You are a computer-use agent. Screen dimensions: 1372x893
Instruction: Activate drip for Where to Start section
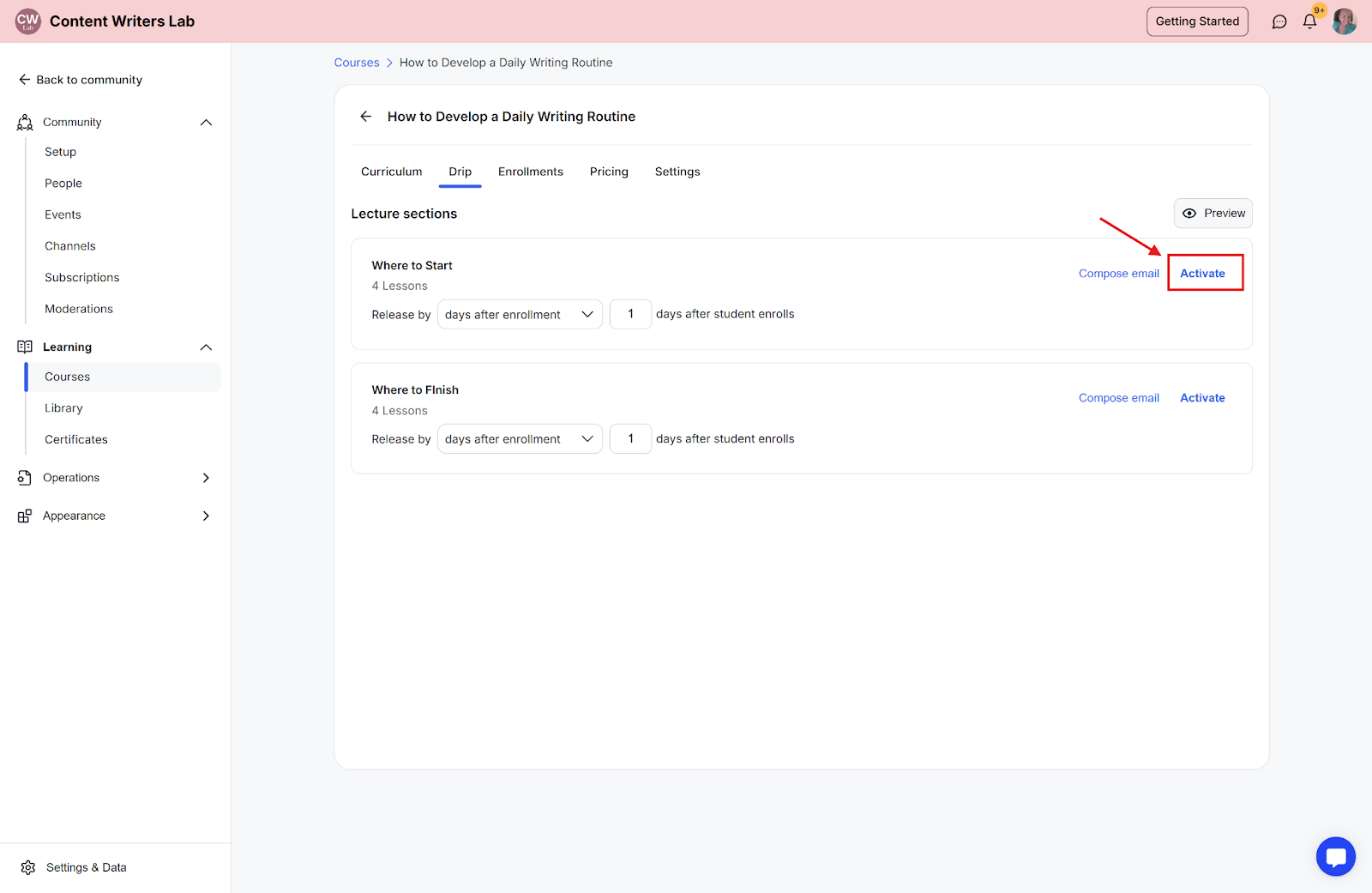1202,274
